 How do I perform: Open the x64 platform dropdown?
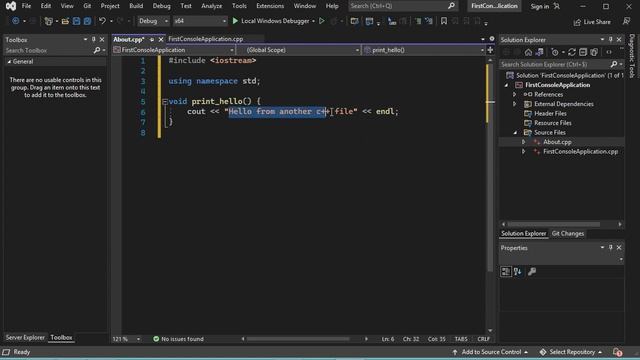200,21
